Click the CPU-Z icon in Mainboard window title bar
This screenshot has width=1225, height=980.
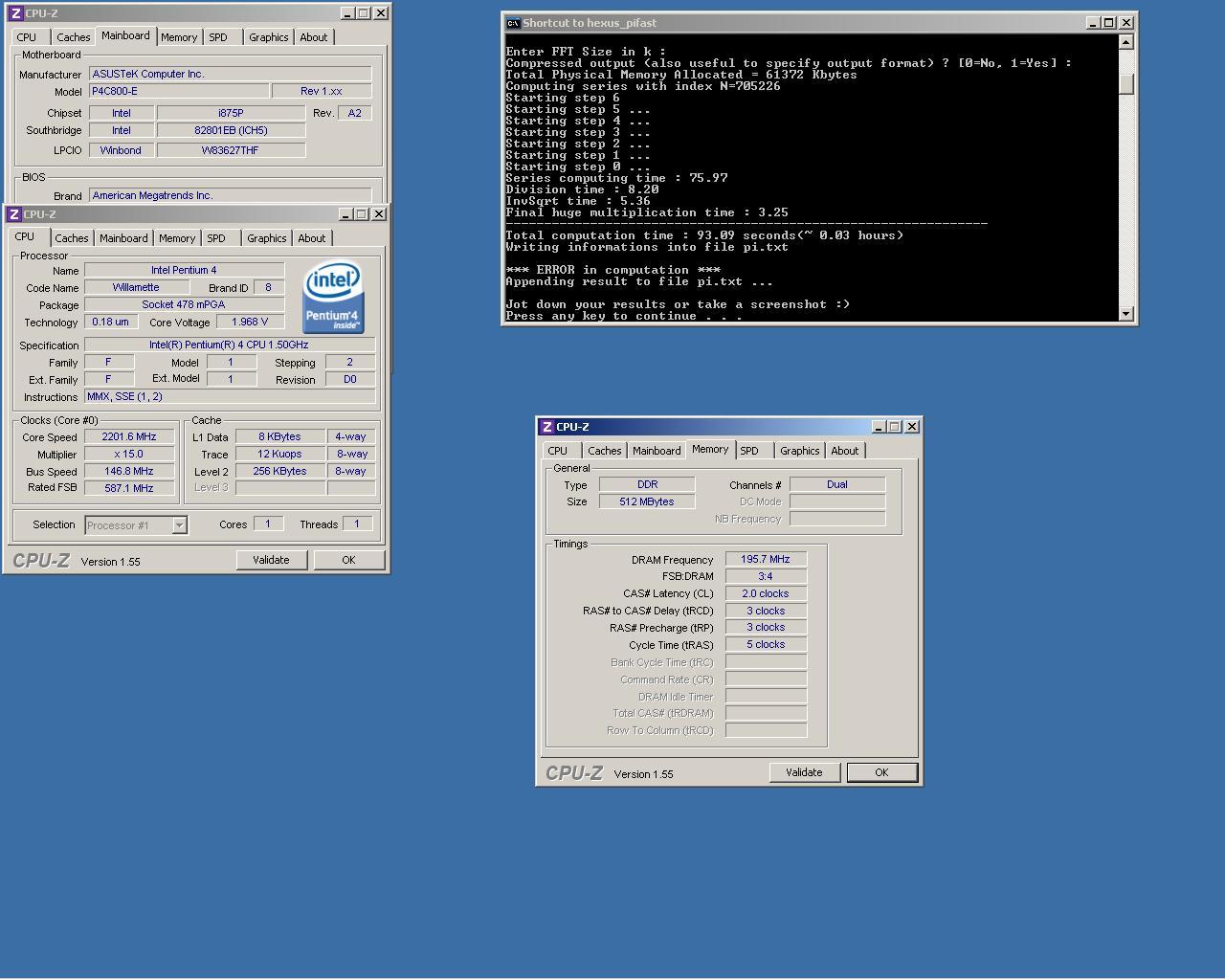(15, 13)
